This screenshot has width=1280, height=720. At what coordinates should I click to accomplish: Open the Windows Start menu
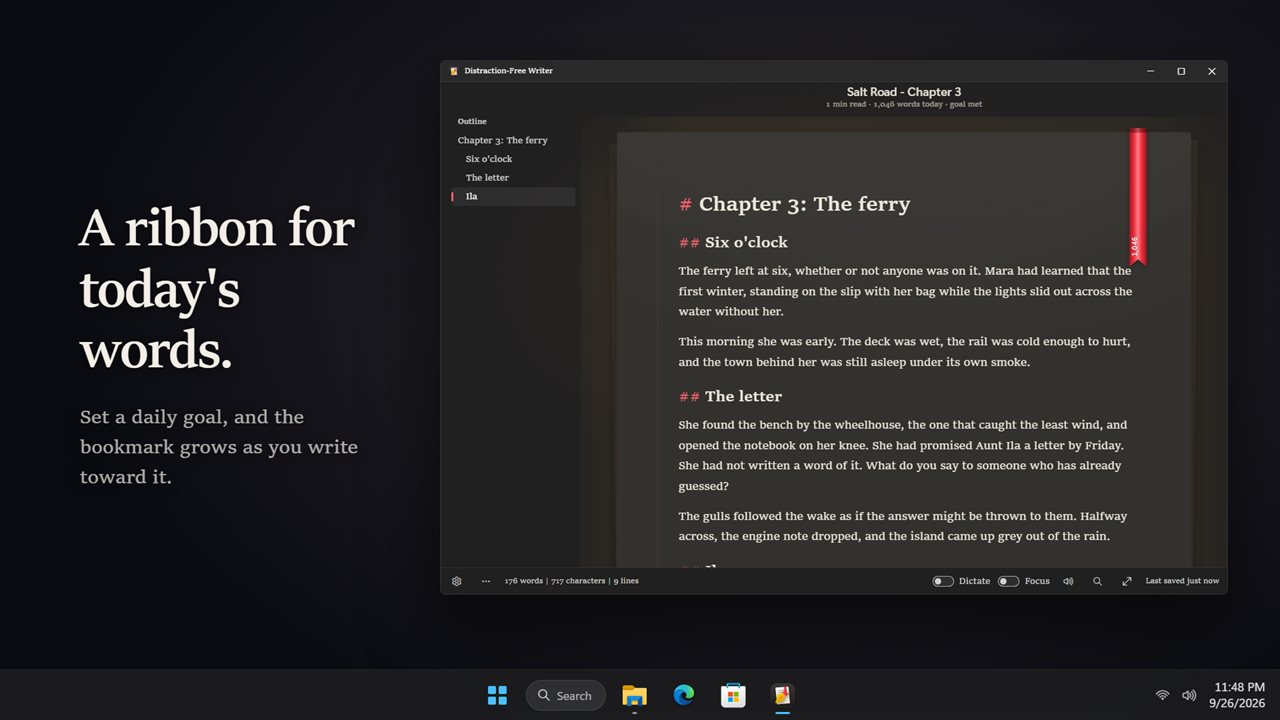(497, 695)
